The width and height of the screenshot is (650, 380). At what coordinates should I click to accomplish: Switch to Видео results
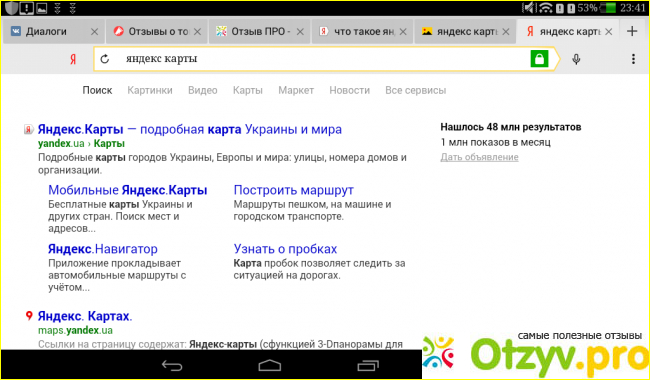pyautogui.click(x=203, y=90)
